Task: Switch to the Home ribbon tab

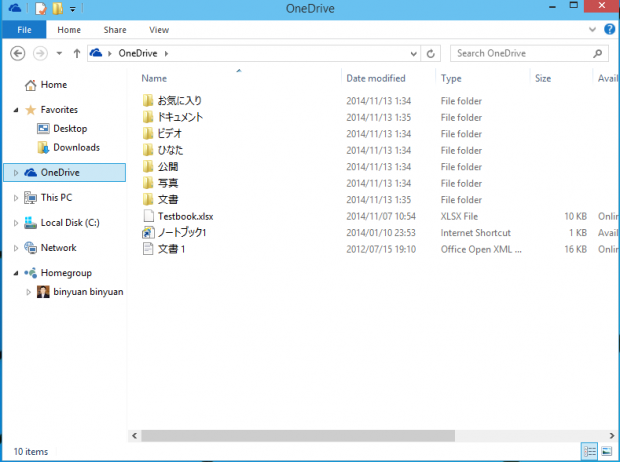Action: point(69,30)
